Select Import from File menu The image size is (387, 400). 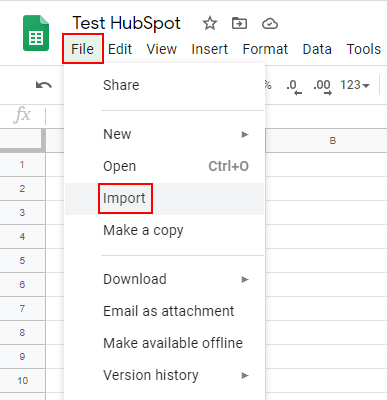165,198
